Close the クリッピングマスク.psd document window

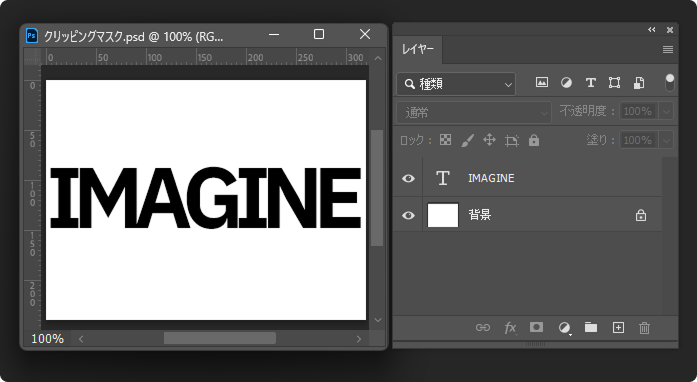[x=365, y=34]
